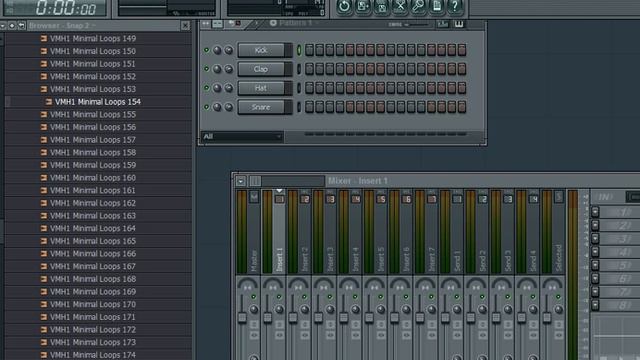The height and width of the screenshot is (360, 640).
Task: Open the All channel filter dropdown
Action: [x=242, y=136]
